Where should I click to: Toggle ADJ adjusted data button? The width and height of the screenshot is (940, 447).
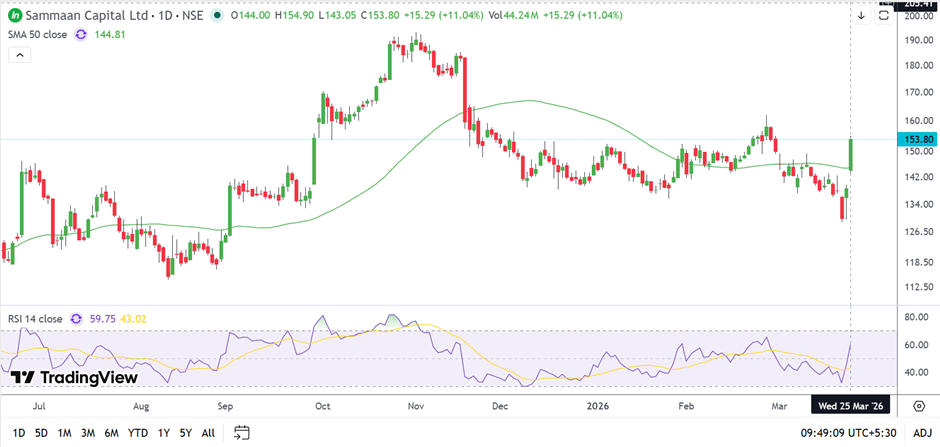(921, 432)
